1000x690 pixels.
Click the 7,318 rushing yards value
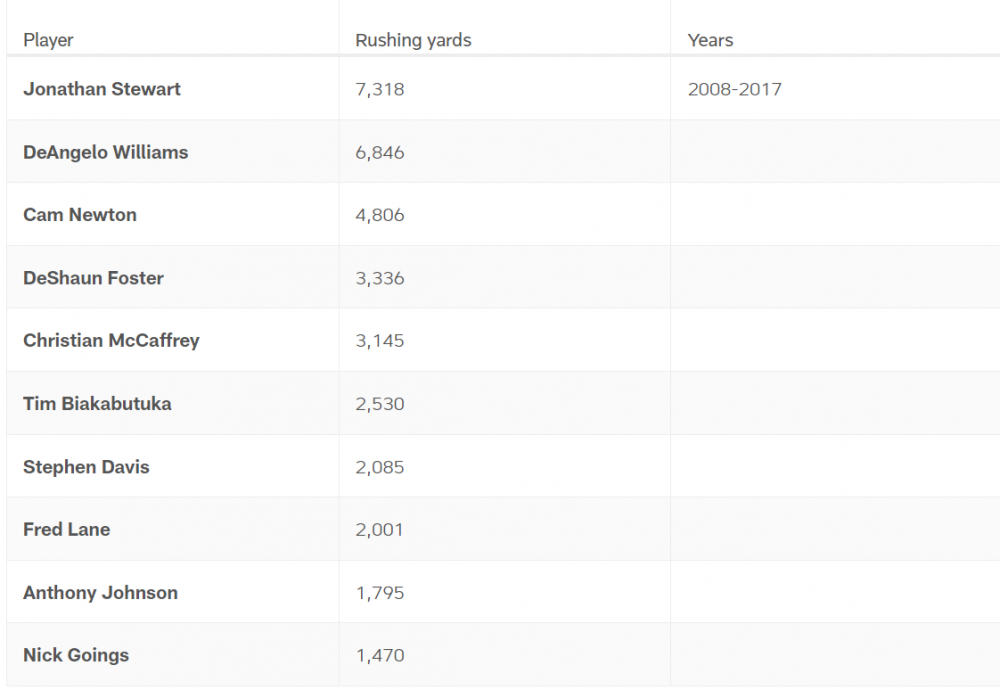[380, 89]
